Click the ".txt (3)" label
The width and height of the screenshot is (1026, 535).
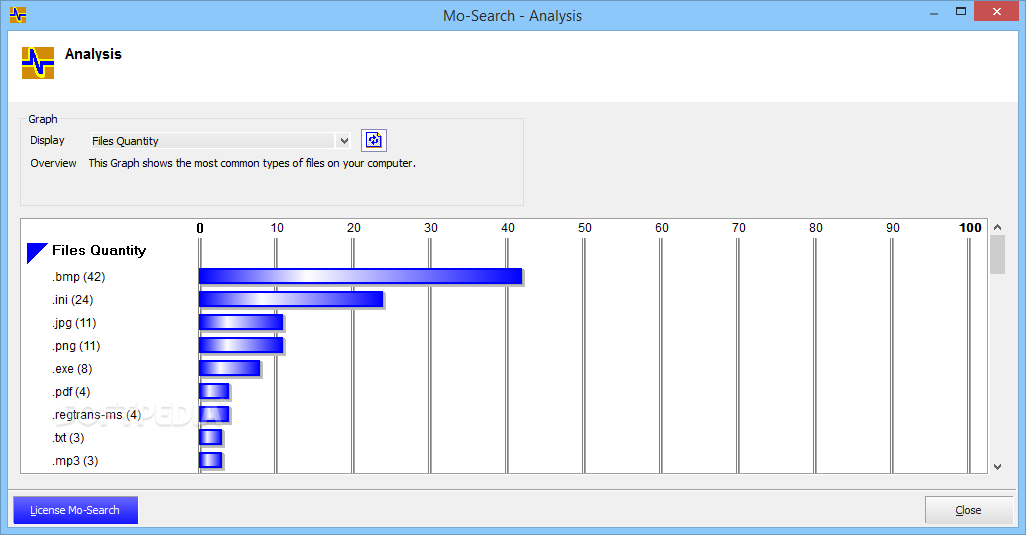(x=68, y=438)
